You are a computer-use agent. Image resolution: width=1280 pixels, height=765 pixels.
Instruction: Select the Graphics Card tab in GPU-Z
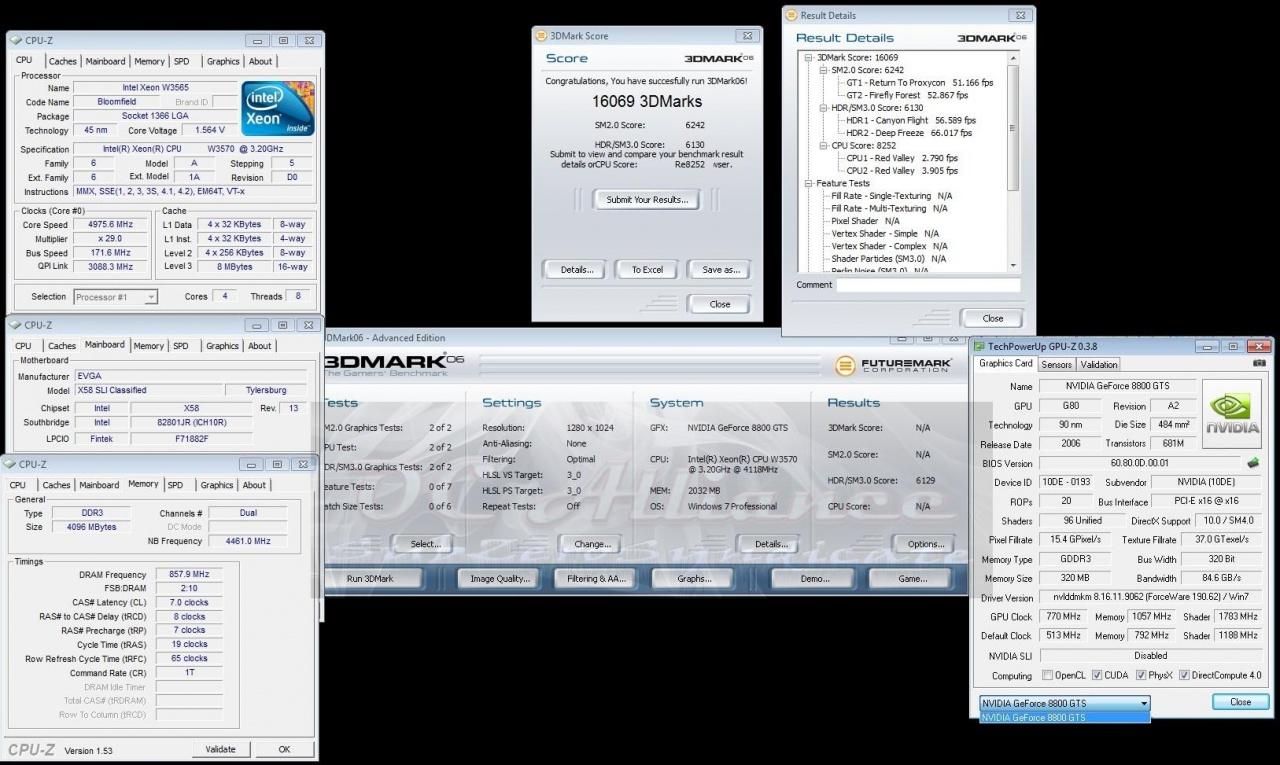(x=1005, y=364)
